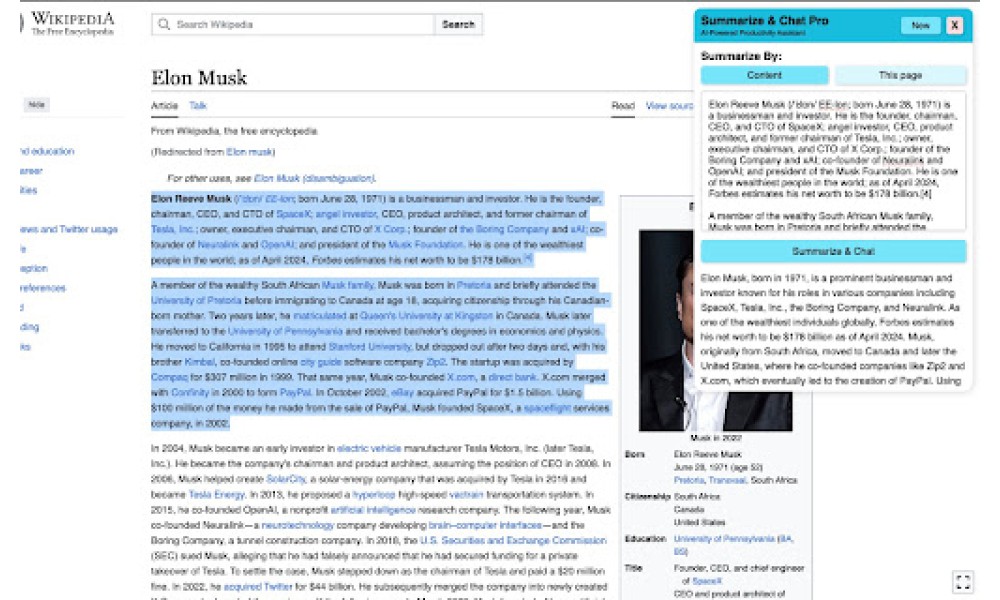This screenshot has height=600, width=1000.
Task: Follow the electric vehicle link
Action: tap(369, 449)
